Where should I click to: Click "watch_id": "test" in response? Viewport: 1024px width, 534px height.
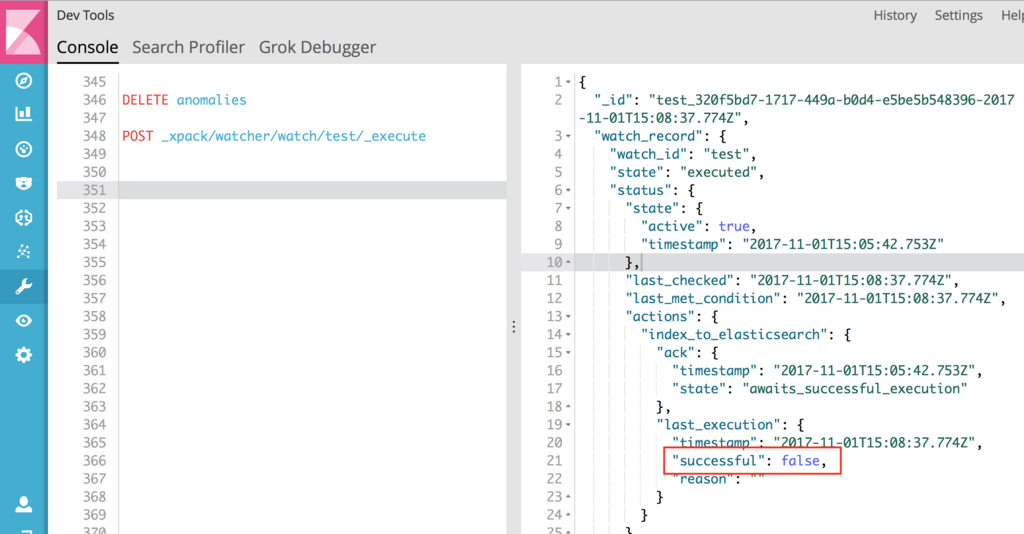pyautogui.click(x=682, y=154)
